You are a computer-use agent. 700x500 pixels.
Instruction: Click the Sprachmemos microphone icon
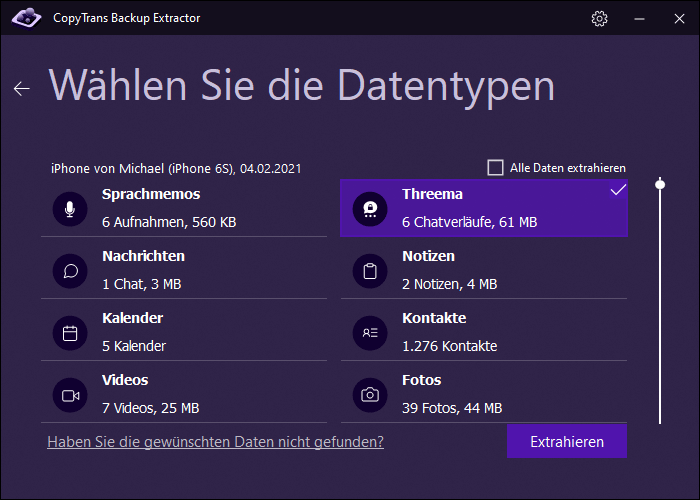[x=70, y=209]
